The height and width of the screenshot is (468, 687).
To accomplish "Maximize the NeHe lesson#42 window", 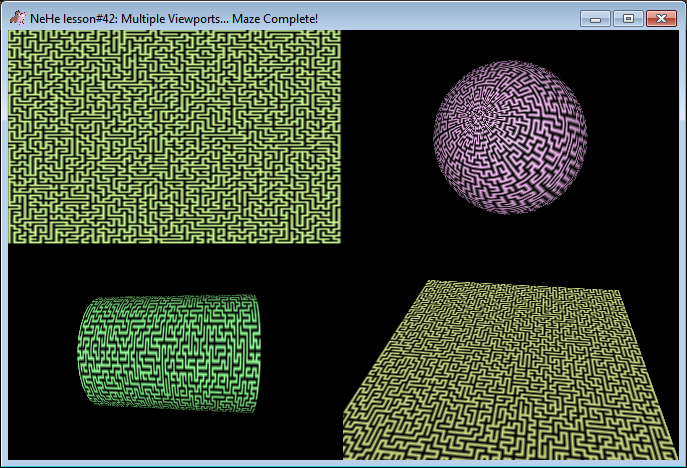I will 628,18.
